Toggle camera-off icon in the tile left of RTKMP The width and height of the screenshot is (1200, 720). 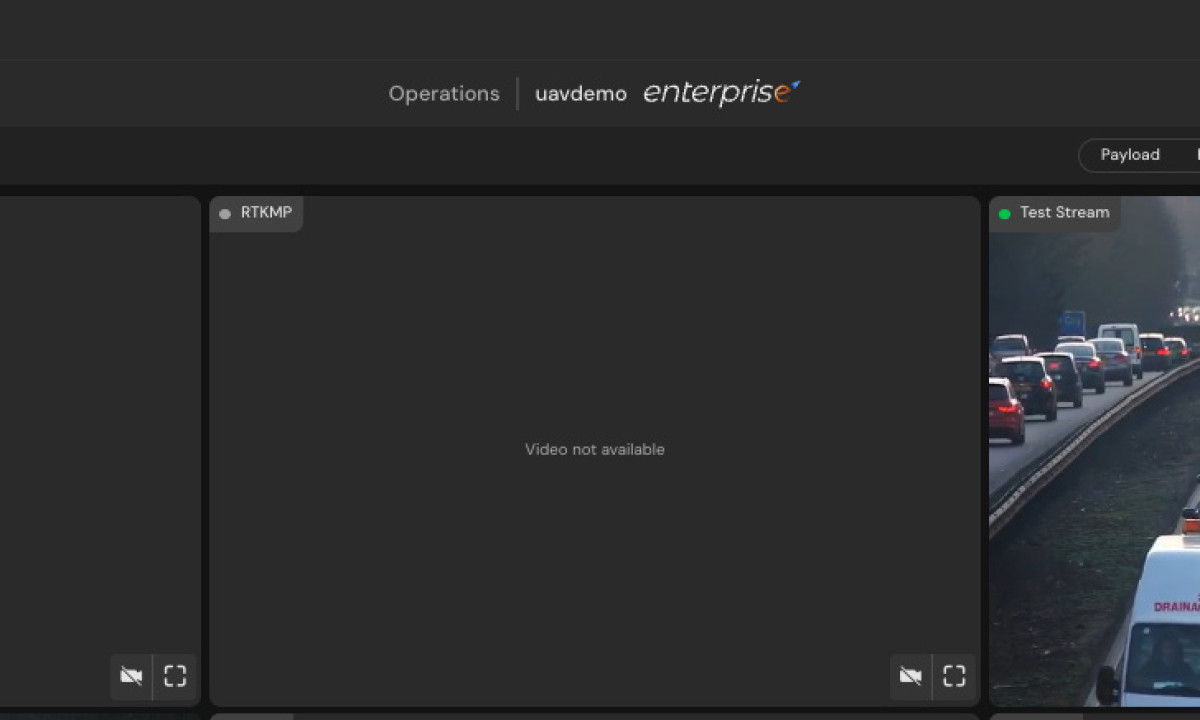[x=131, y=676]
